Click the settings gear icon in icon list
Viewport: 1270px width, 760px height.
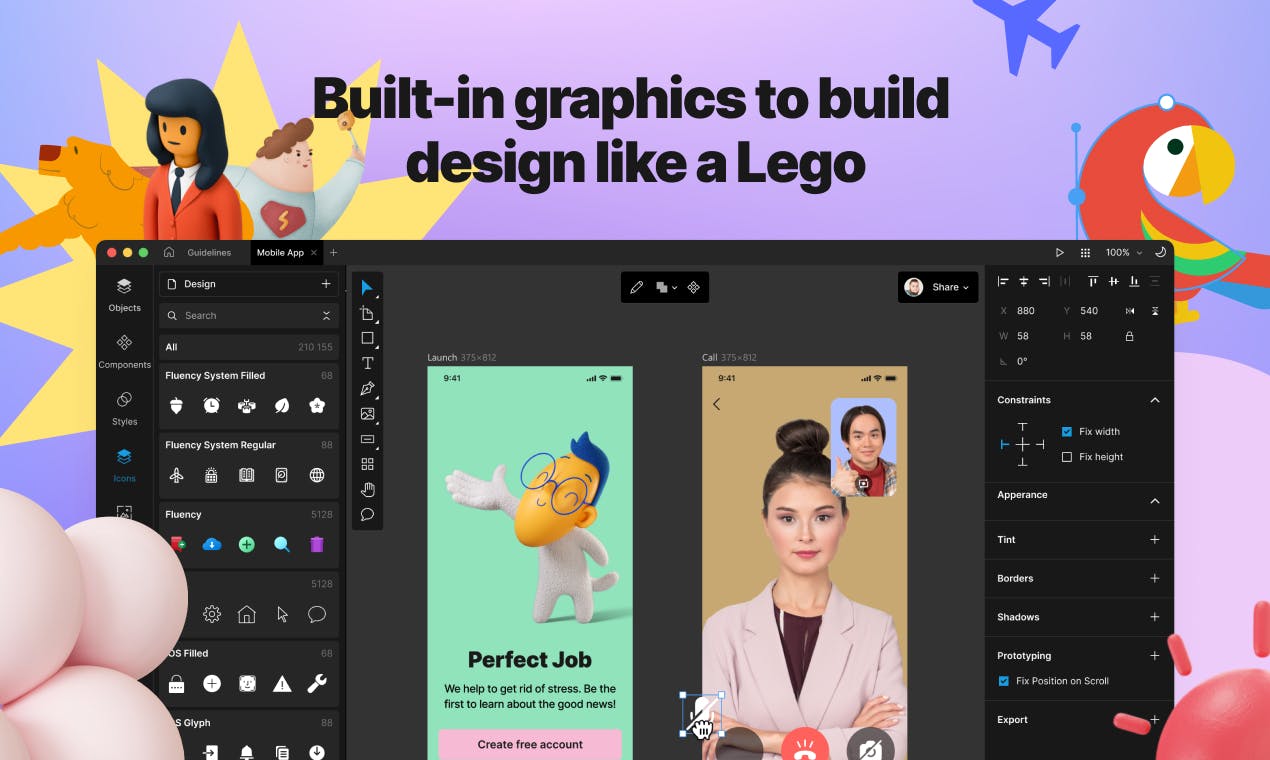point(211,614)
